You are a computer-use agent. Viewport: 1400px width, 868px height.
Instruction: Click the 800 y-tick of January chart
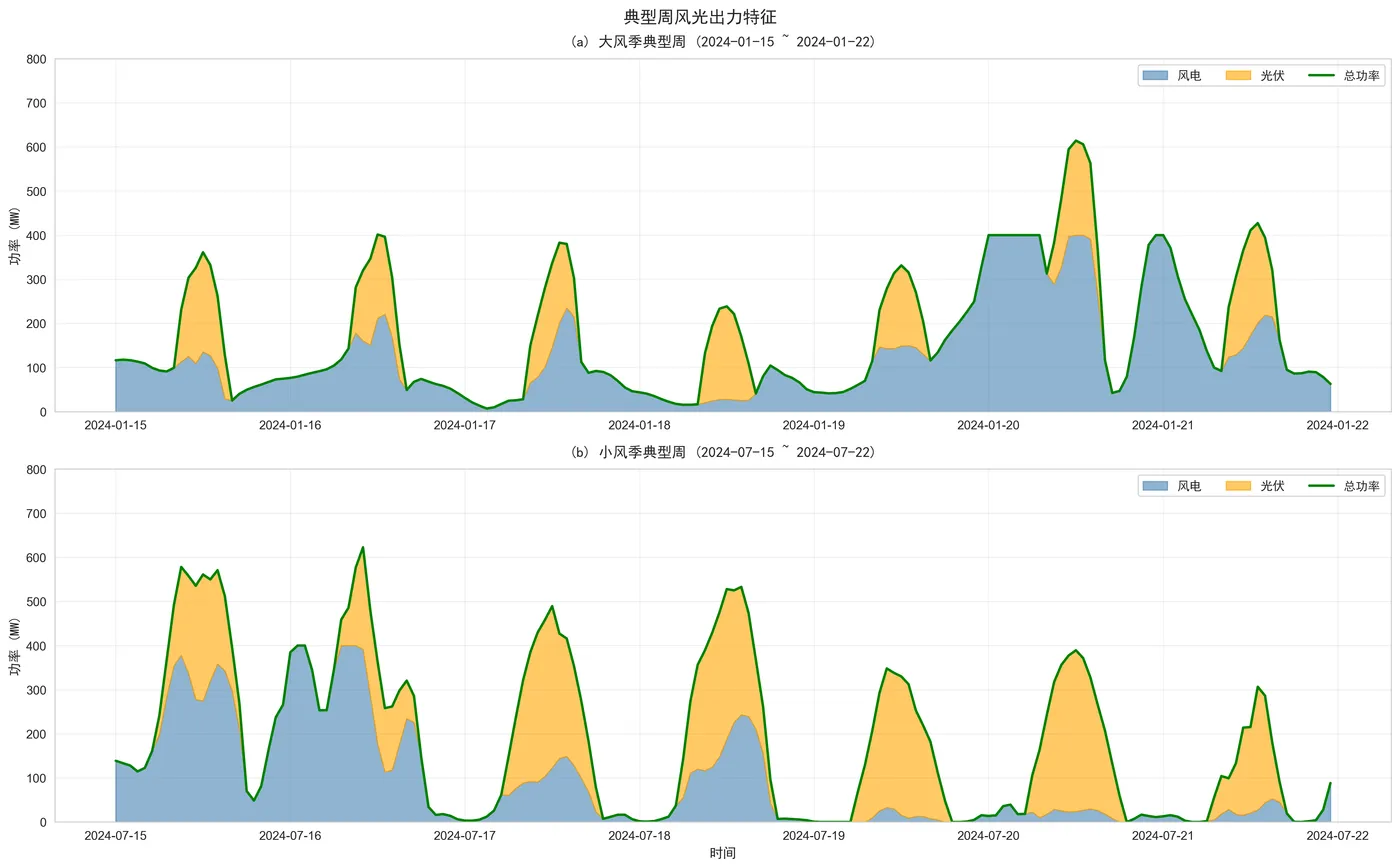coord(35,60)
